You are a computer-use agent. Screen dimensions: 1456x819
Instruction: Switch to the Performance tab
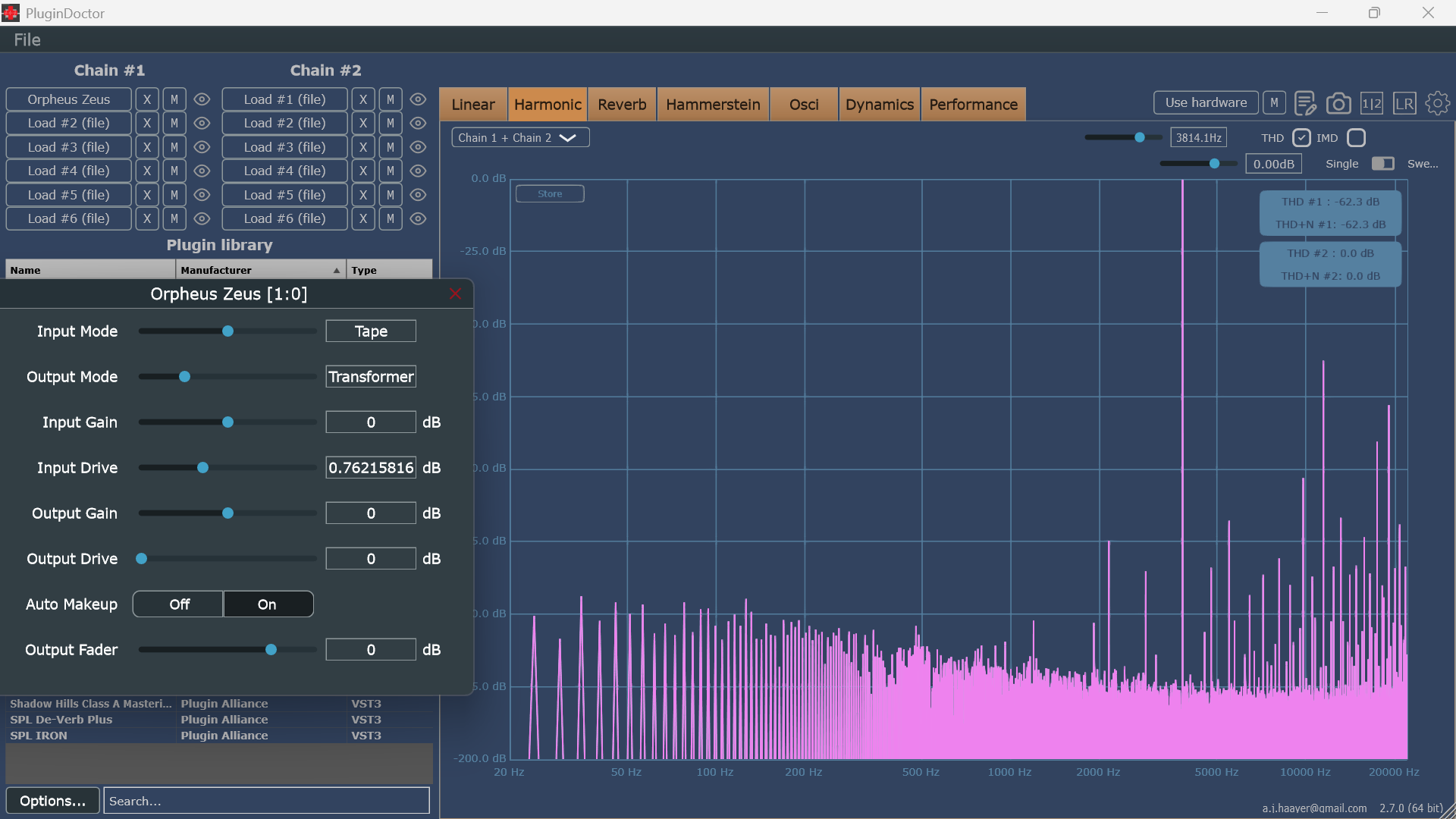[x=974, y=105]
